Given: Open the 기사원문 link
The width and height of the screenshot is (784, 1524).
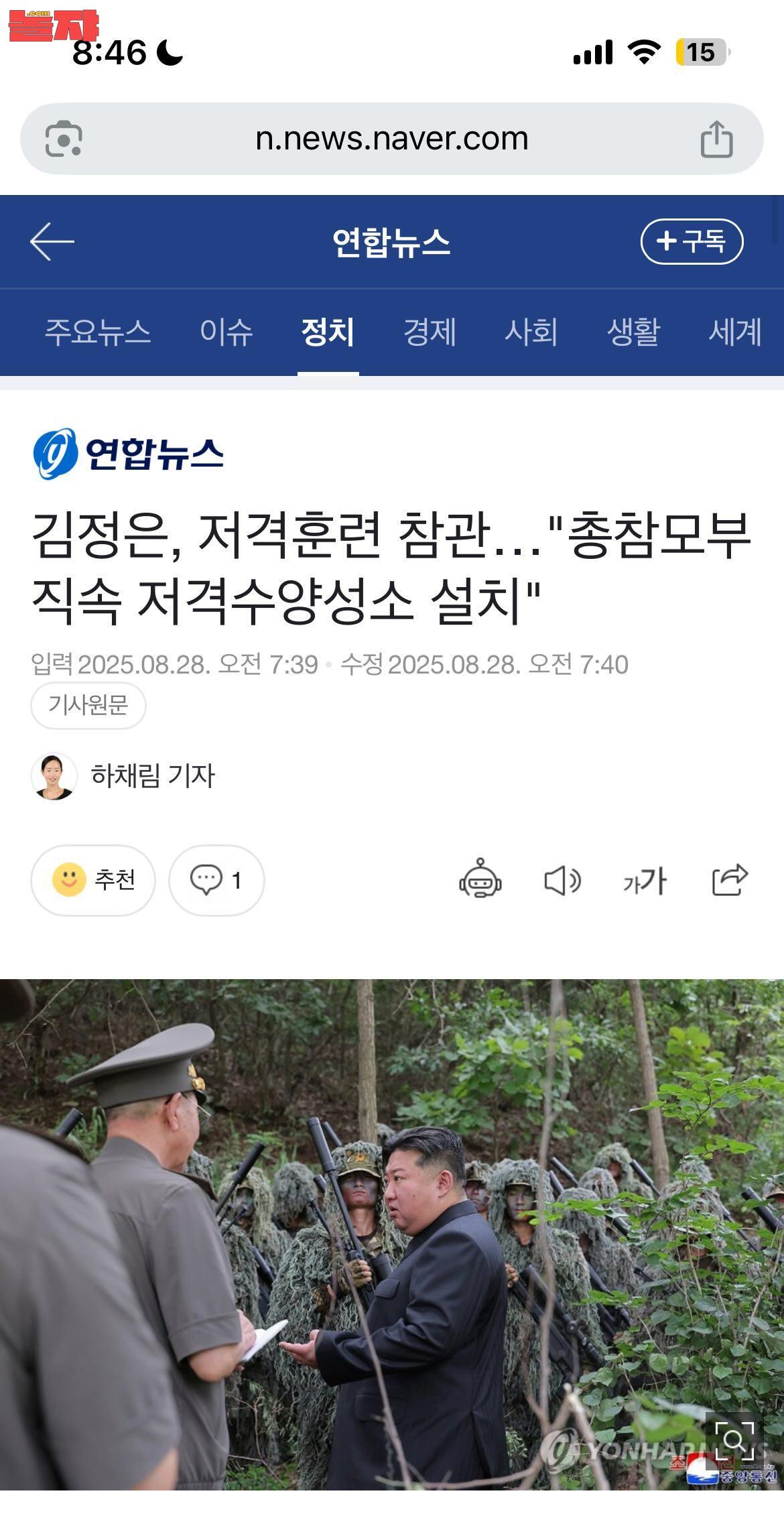Looking at the screenshot, I should pyautogui.click(x=88, y=705).
